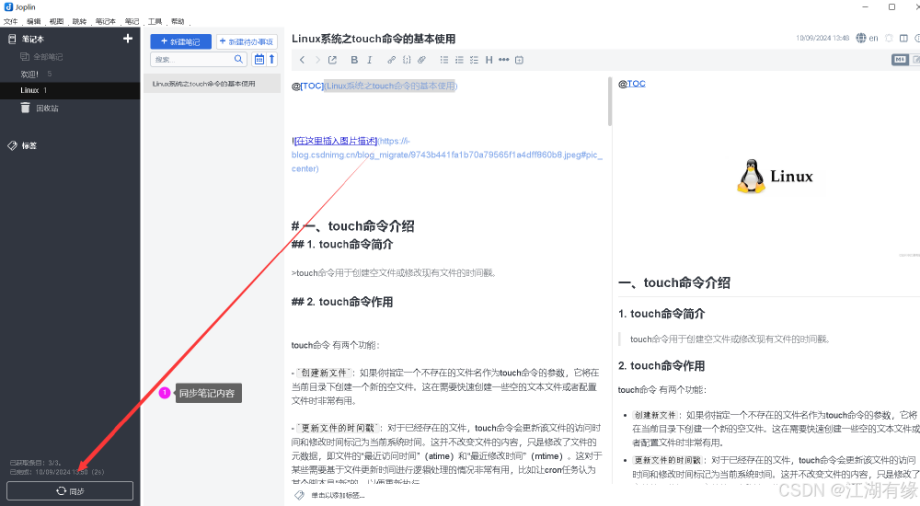Go back in note history
Screen dimensions: 920x506
click(x=302, y=60)
